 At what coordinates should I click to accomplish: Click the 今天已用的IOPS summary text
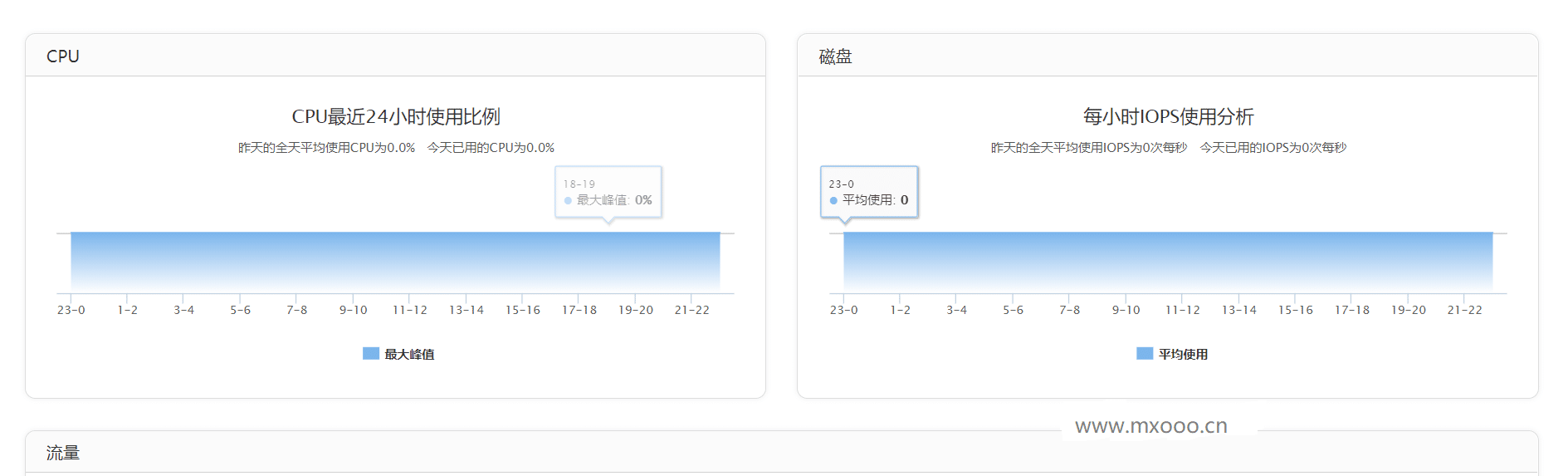[1272, 148]
